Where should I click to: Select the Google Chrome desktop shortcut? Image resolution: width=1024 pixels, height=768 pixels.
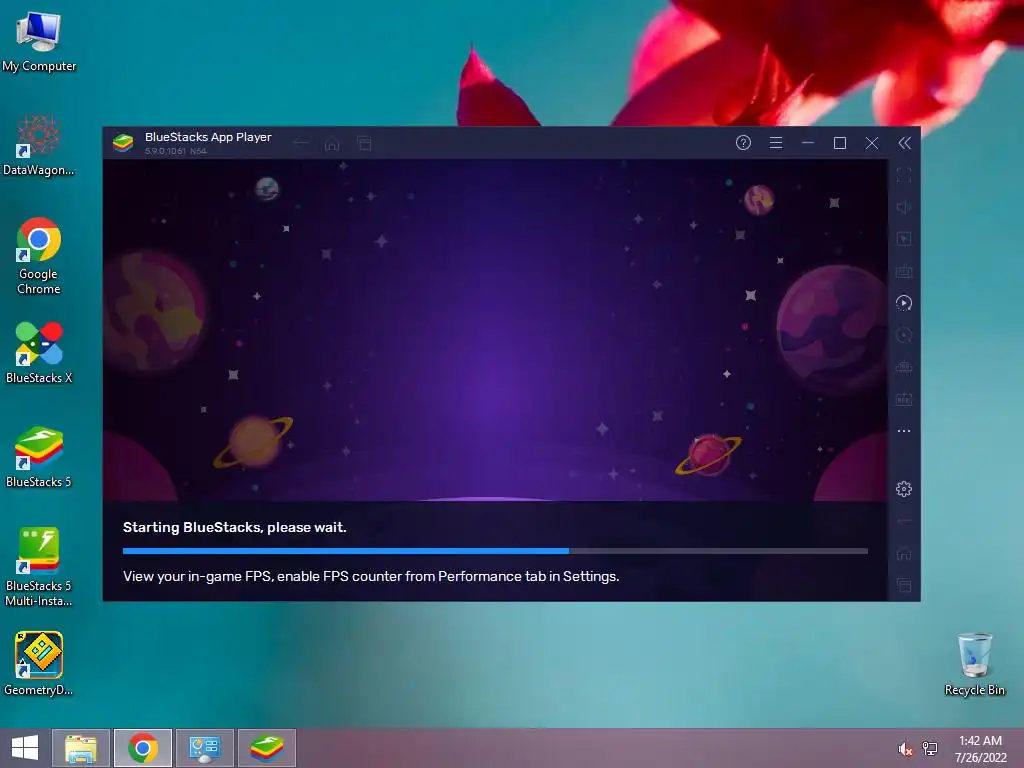pyautogui.click(x=39, y=256)
